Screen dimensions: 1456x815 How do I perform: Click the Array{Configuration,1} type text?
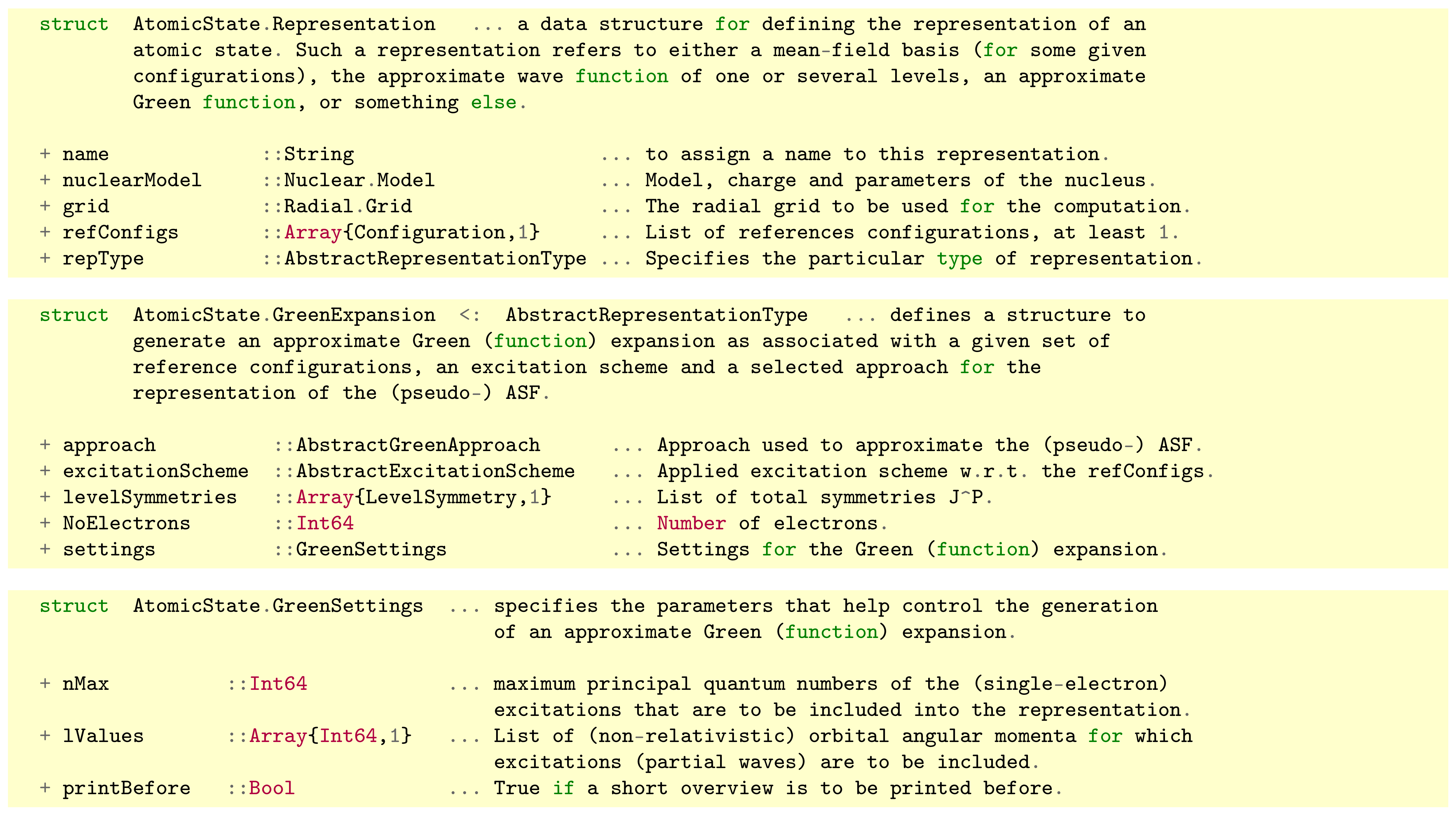coord(412,232)
